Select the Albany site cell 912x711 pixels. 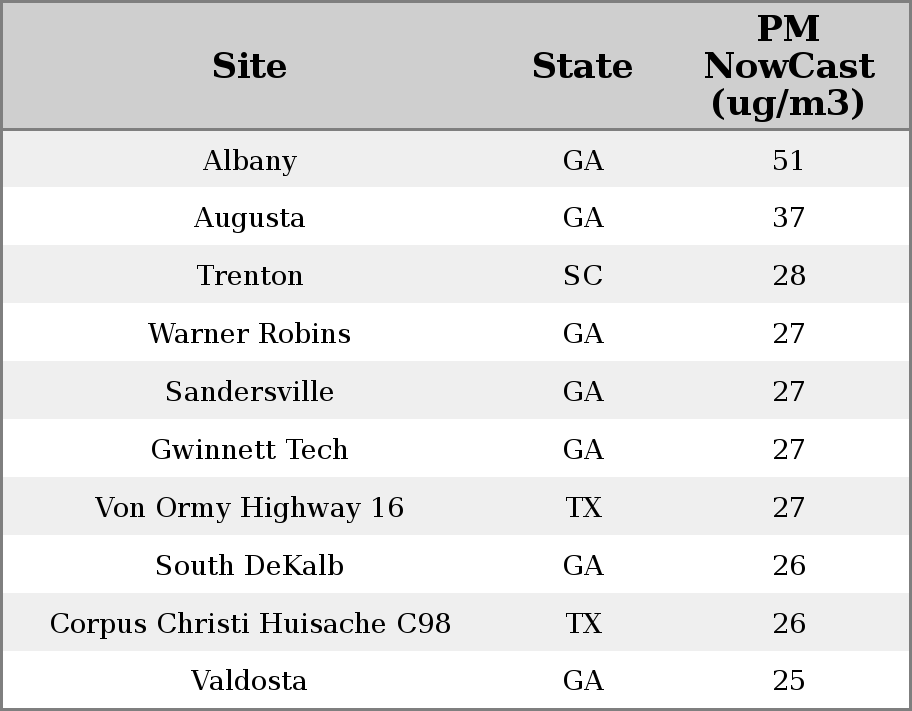click(x=249, y=161)
